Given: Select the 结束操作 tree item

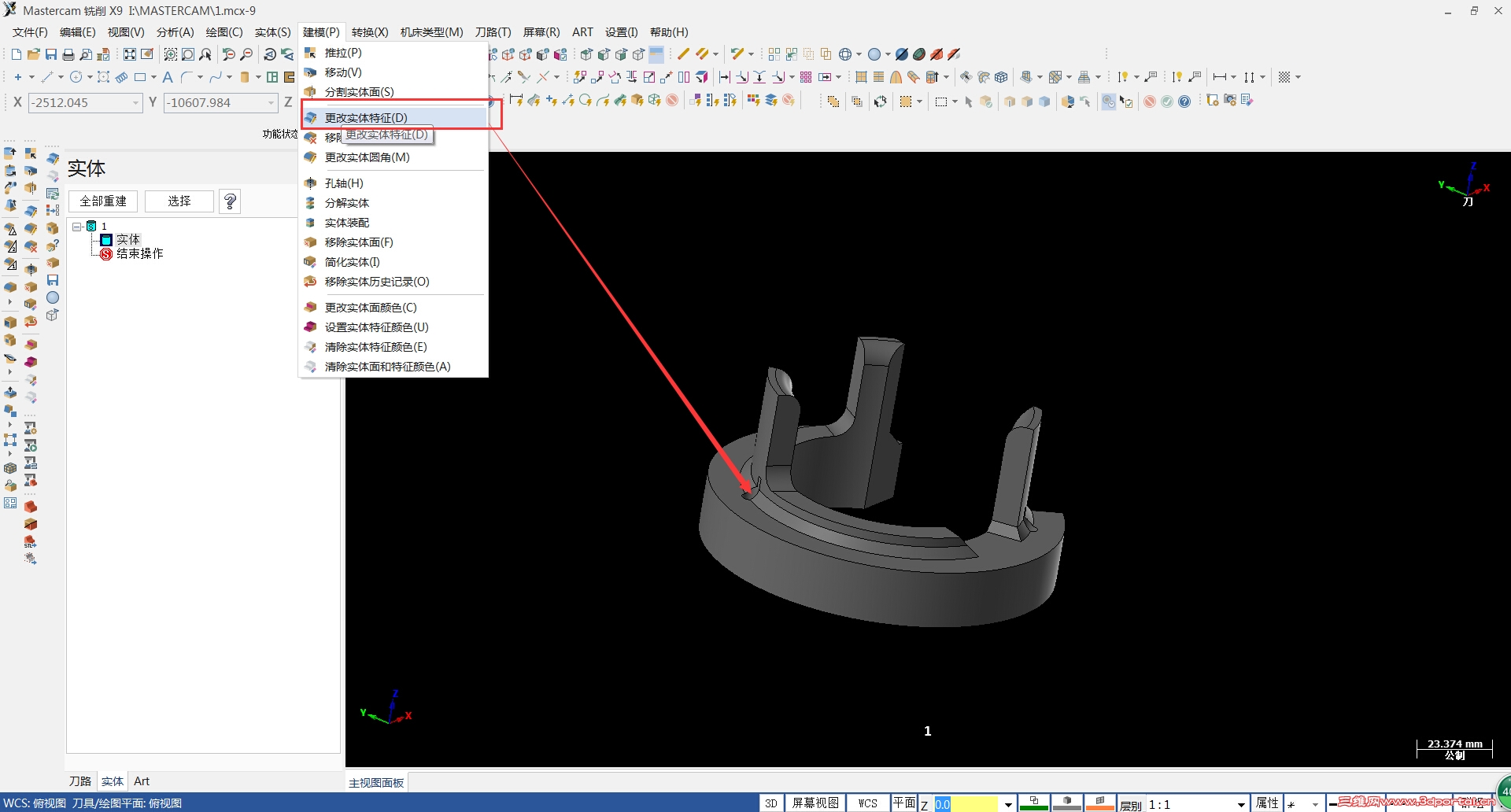Looking at the screenshot, I should coord(139,253).
